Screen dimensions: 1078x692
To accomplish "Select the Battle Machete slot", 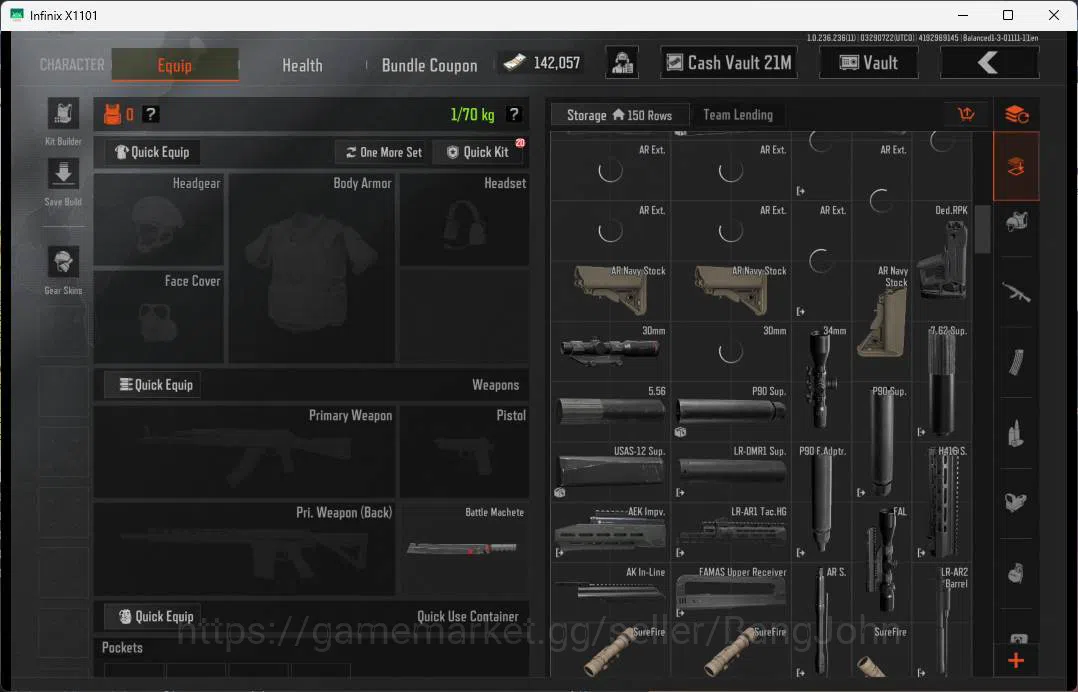I will coord(464,550).
